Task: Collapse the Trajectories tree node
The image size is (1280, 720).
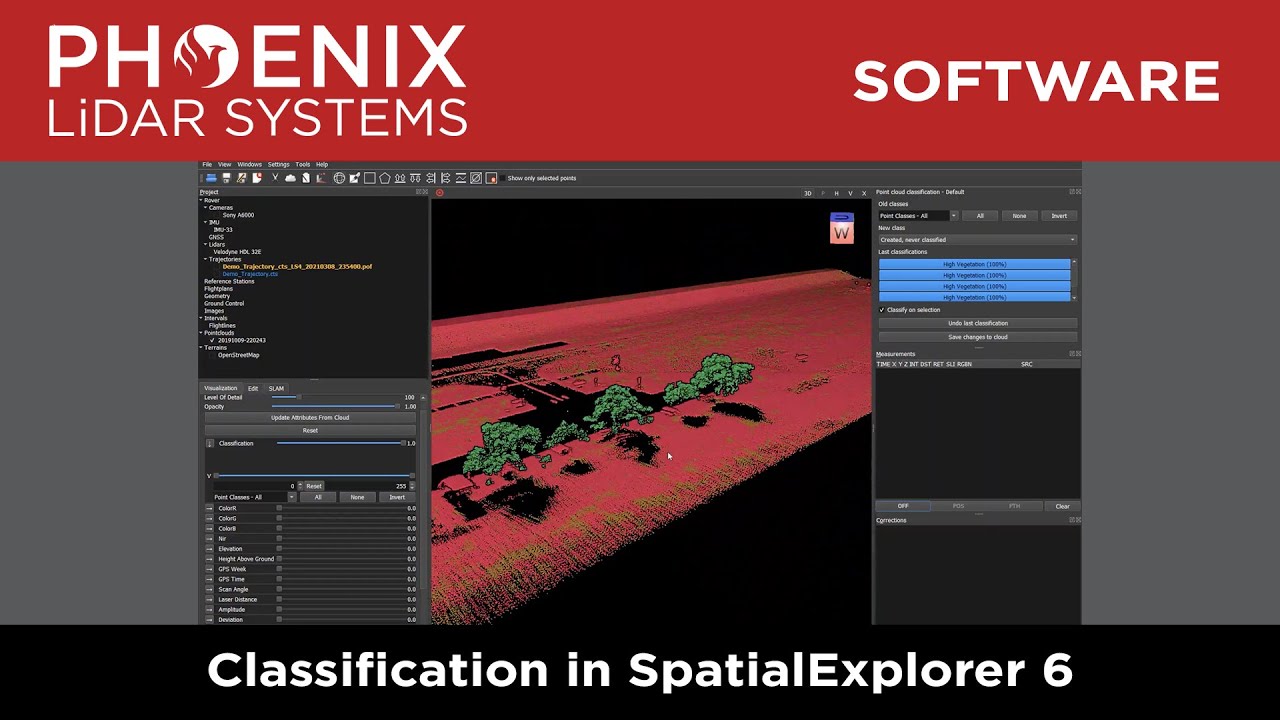Action: point(206,259)
